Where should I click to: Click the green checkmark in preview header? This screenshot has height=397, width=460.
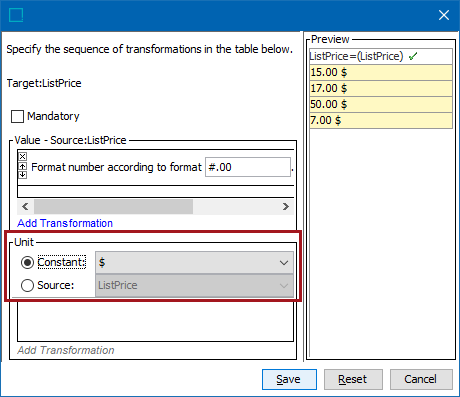click(x=413, y=56)
